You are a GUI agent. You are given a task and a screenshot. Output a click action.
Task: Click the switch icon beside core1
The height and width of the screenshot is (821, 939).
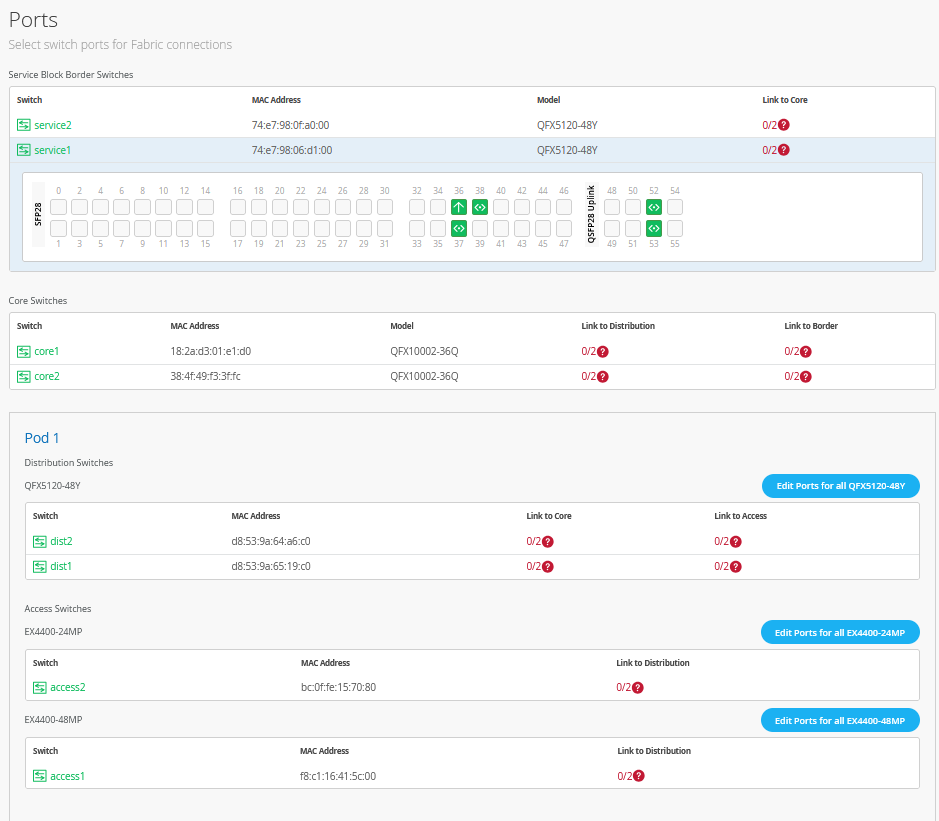24,351
